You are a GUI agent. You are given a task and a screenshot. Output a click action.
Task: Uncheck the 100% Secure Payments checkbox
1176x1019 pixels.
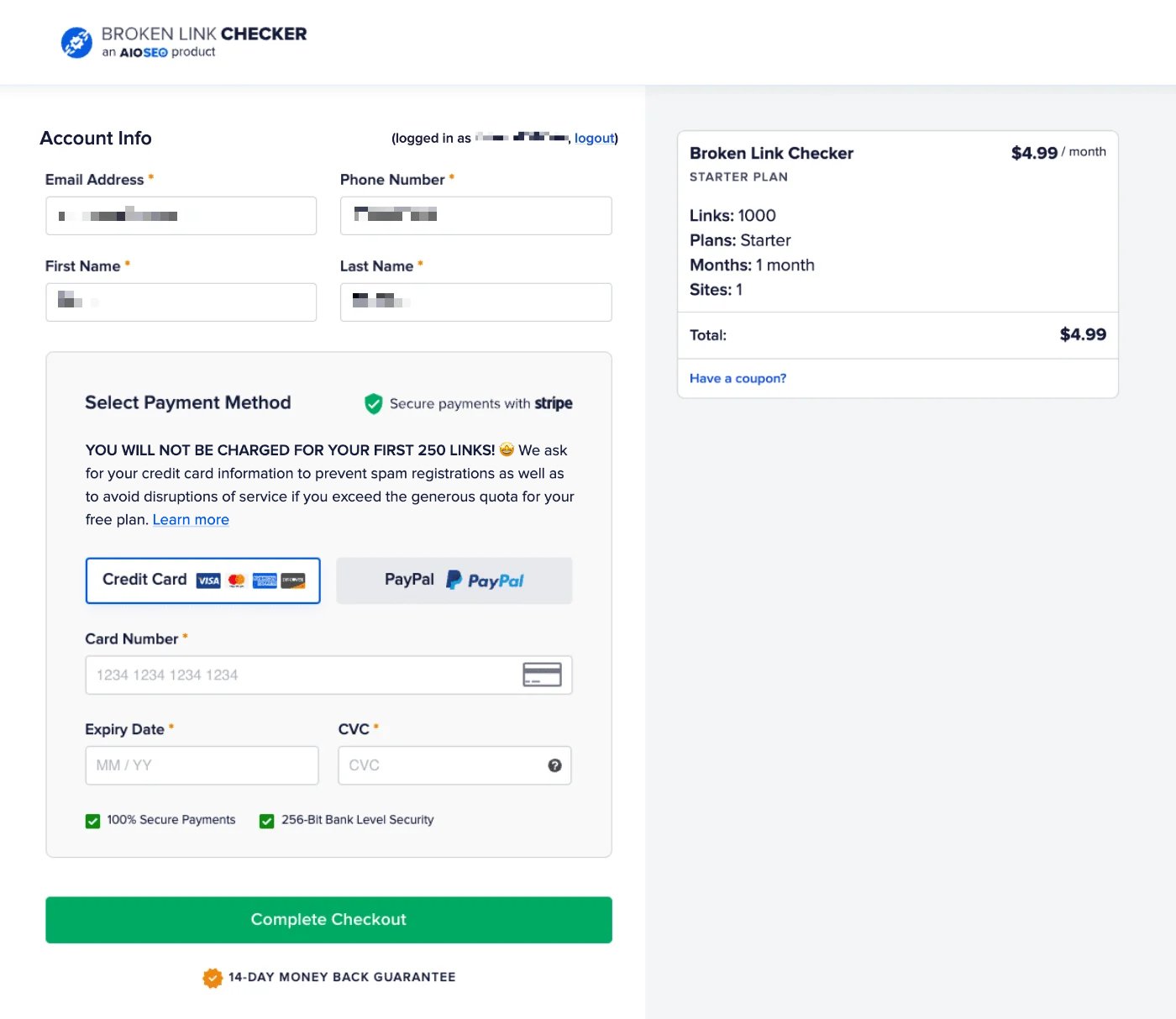(92, 821)
